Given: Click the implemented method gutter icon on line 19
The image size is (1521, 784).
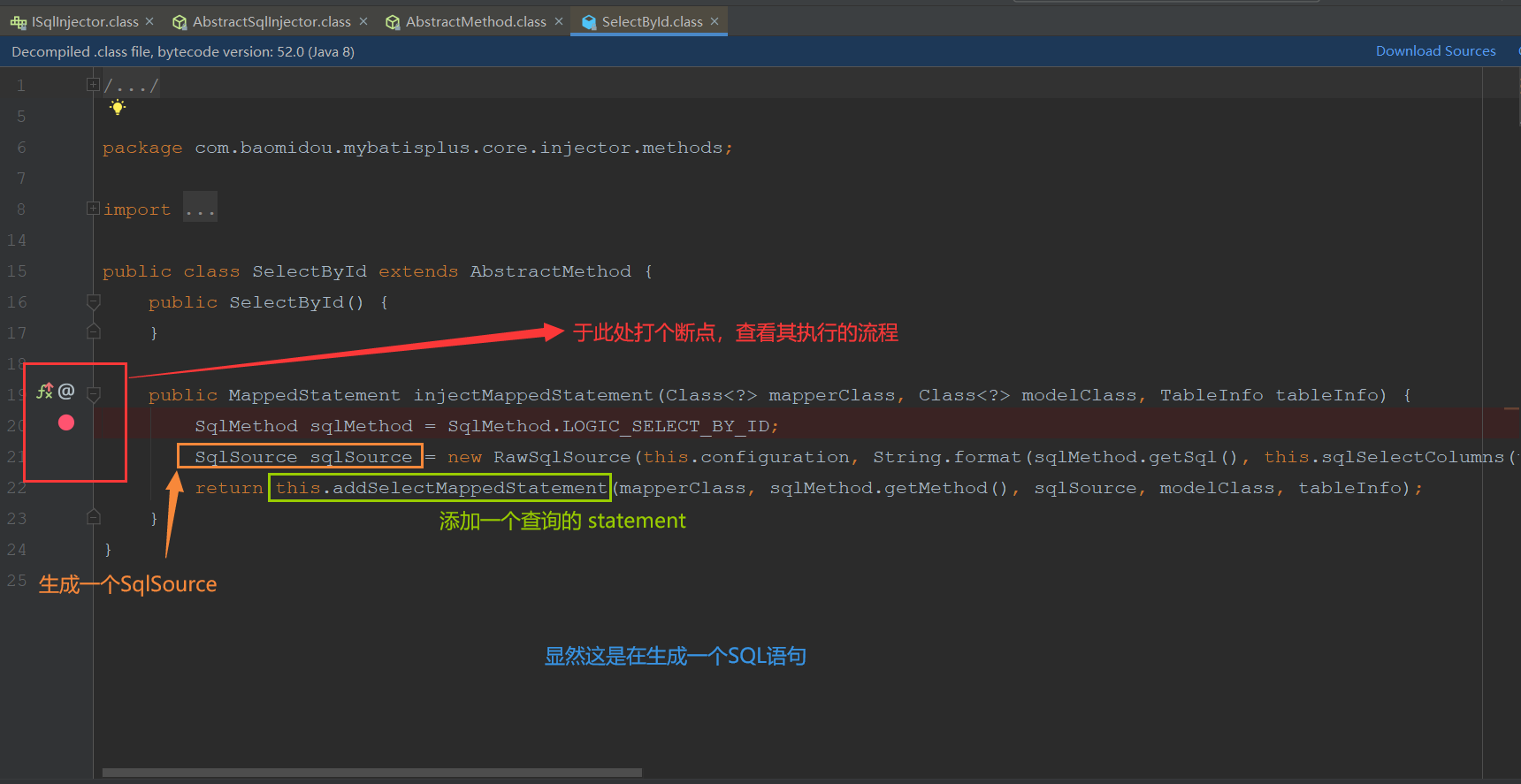Looking at the screenshot, I should (44, 391).
